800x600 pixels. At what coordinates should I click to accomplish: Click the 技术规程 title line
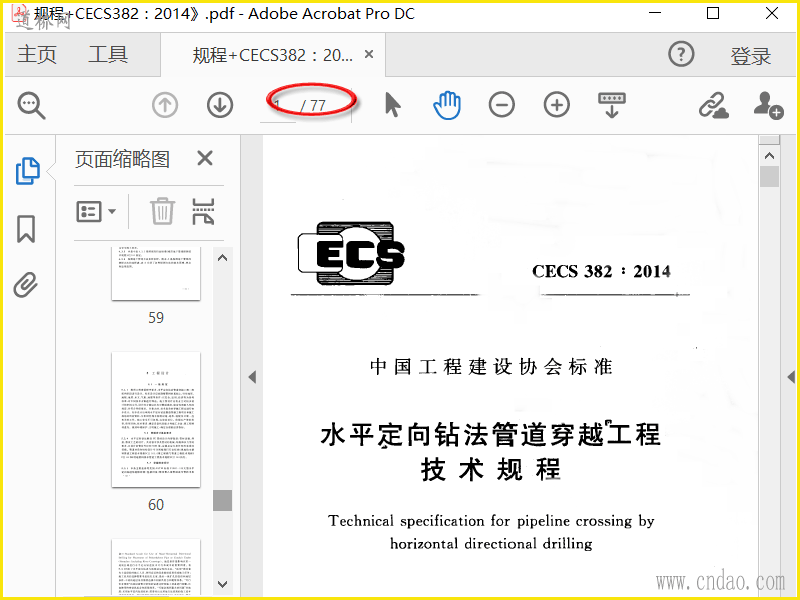tap(491, 469)
